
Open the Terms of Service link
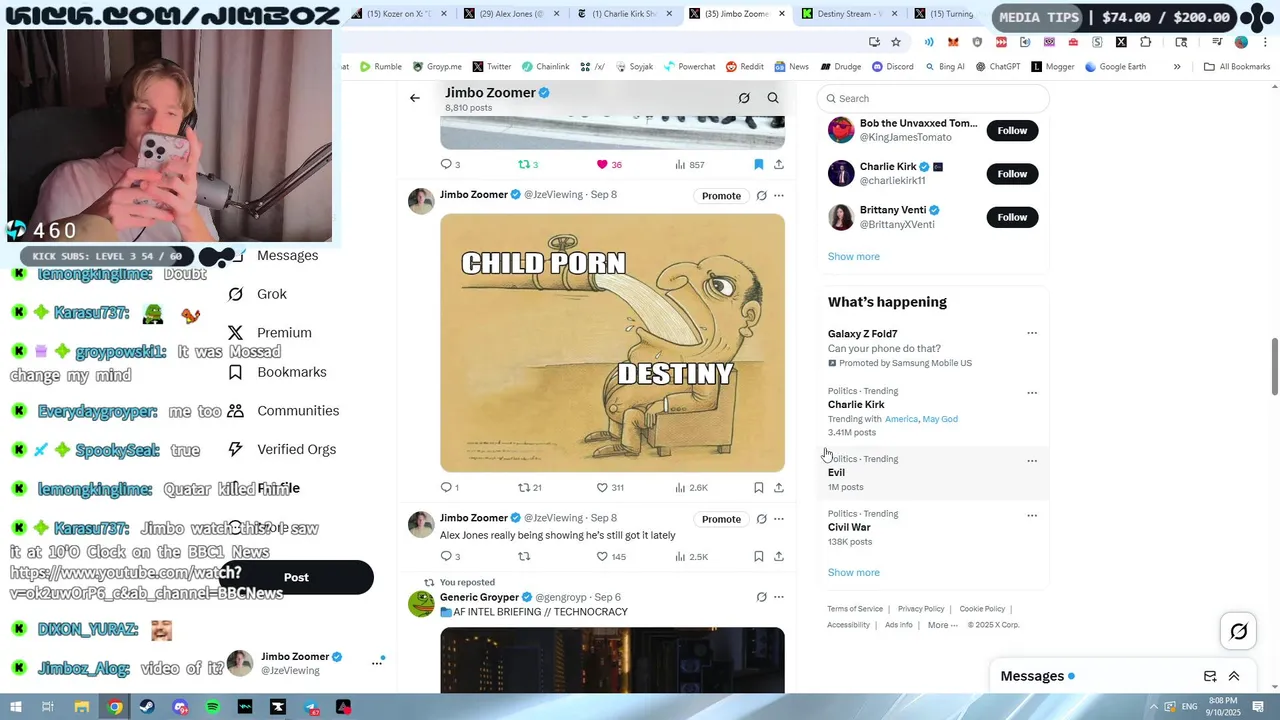pyautogui.click(x=855, y=609)
